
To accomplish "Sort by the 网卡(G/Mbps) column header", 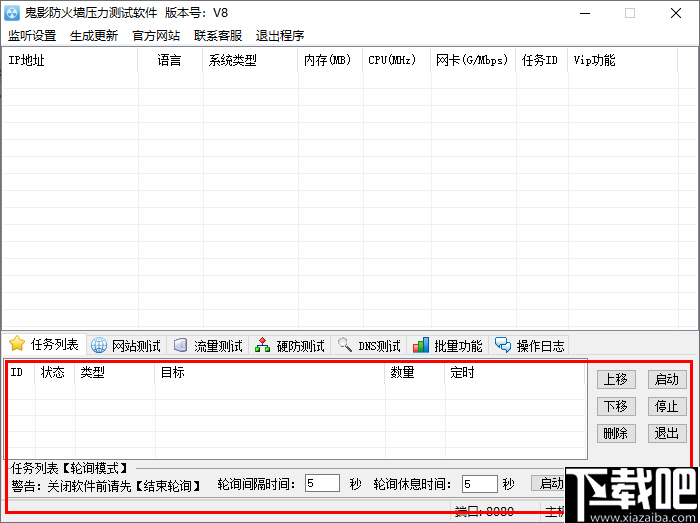I will (x=473, y=60).
